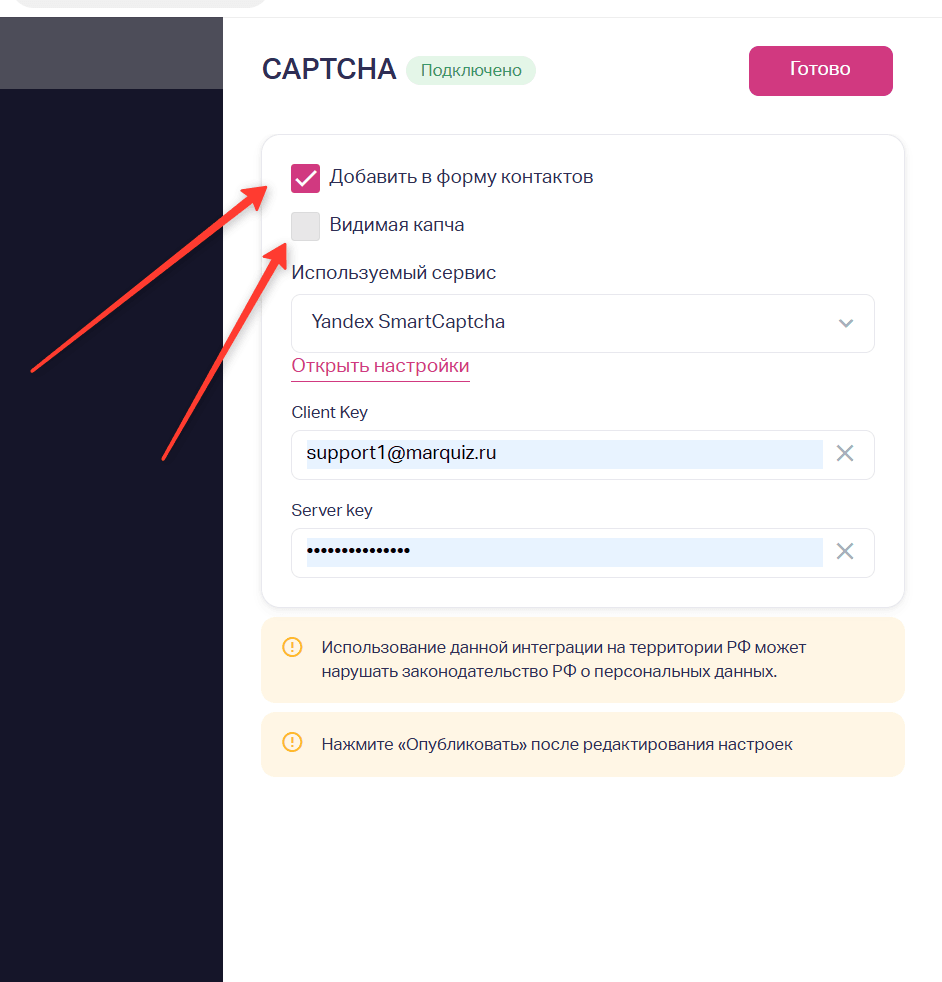Toggle the "Добавить в форму контактов" checkbox
The height and width of the screenshot is (982, 942).
tap(305, 178)
